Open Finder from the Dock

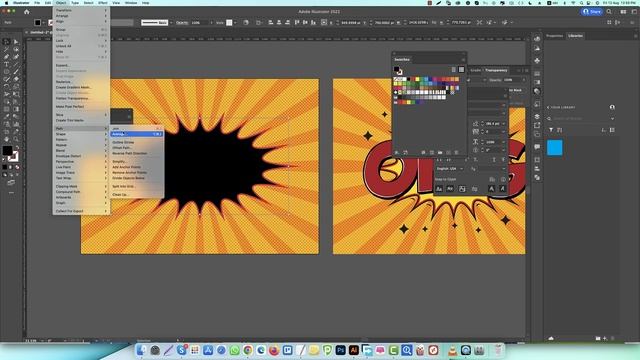click(x=142, y=350)
